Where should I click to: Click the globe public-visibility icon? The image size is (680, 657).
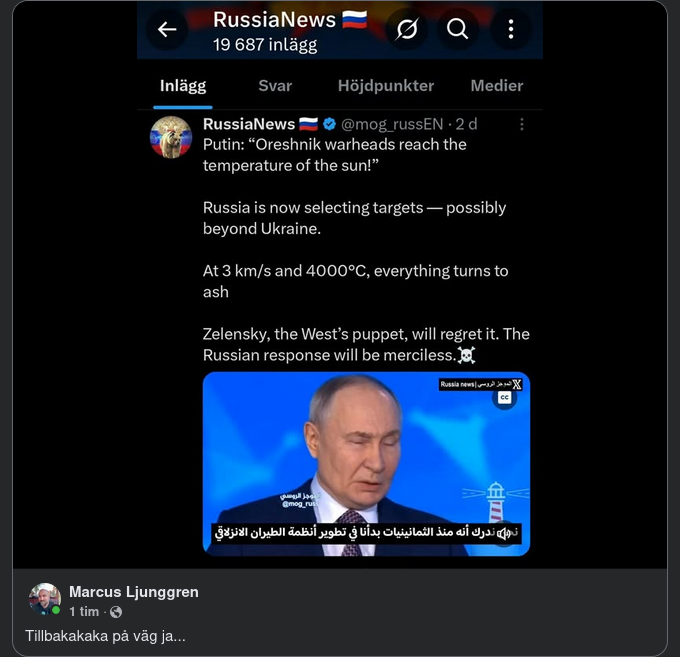pos(116,612)
